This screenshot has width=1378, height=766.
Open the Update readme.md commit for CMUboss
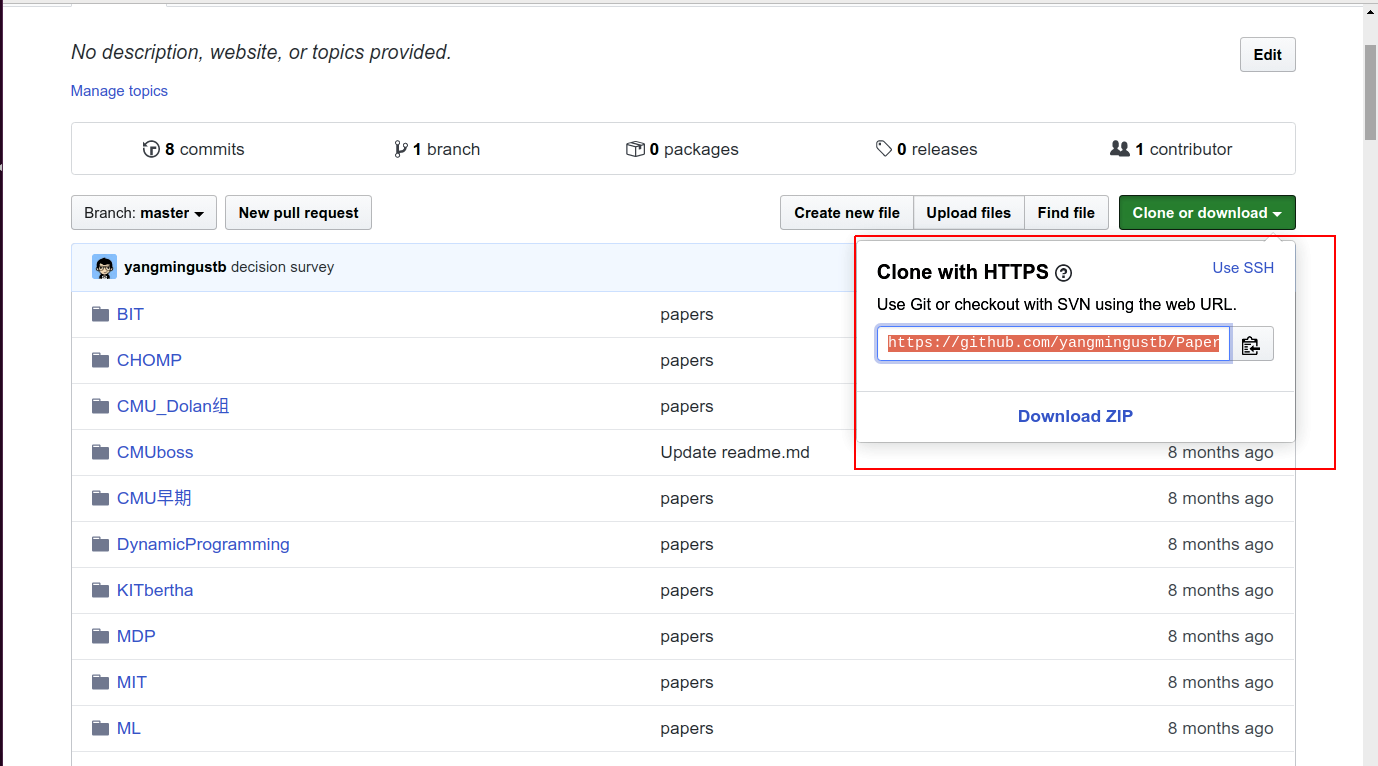(x=735, y=452)
